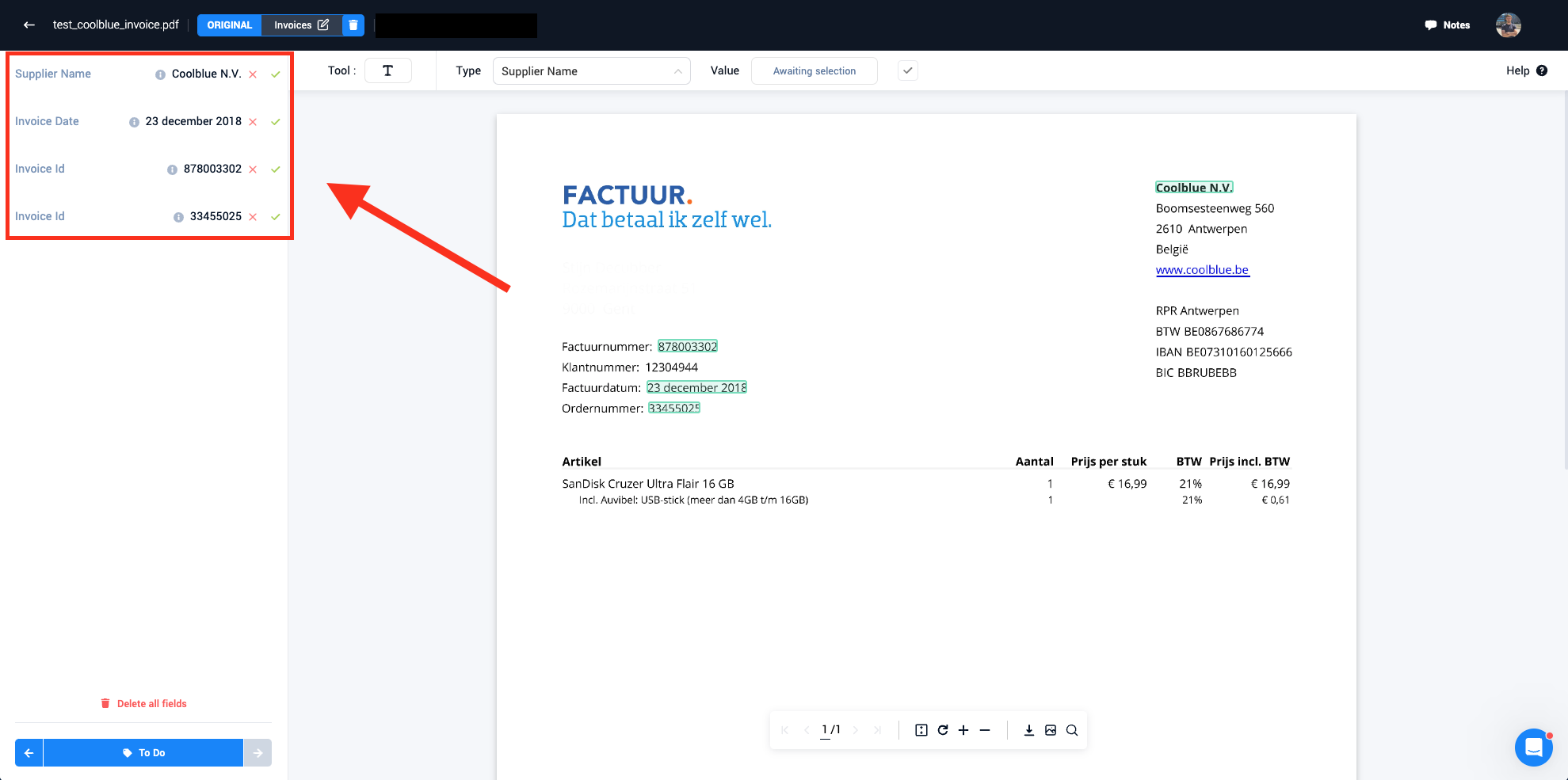Show info for Invoice Date field
This screenshot has height=780, width=1568.
click(134, 122)
